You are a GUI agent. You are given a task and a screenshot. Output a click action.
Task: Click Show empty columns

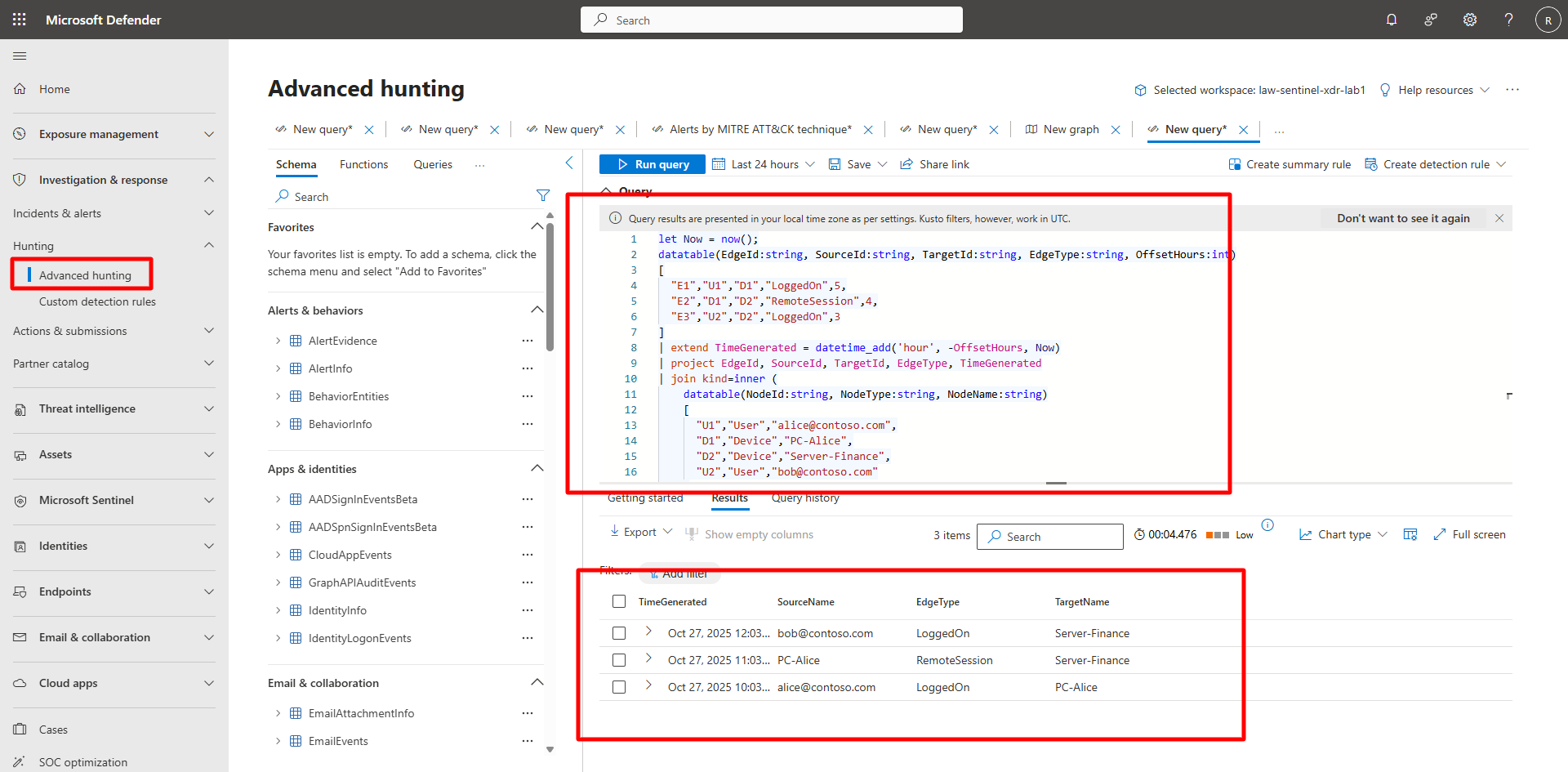(749, 534)
